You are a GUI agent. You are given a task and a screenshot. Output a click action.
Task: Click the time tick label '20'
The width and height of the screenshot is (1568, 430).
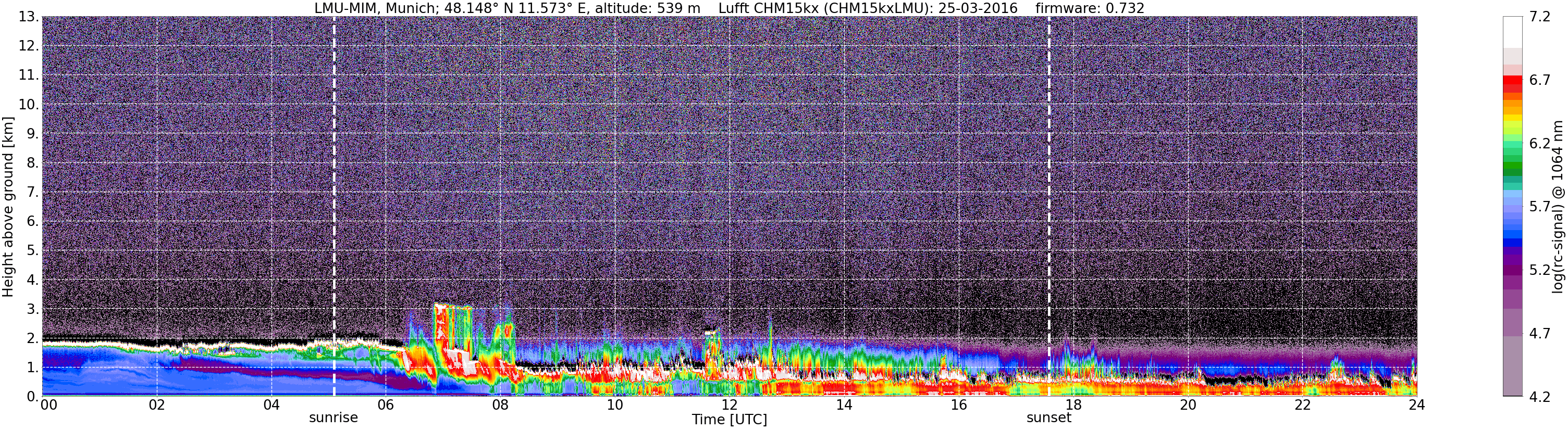tap(1188, 405)
